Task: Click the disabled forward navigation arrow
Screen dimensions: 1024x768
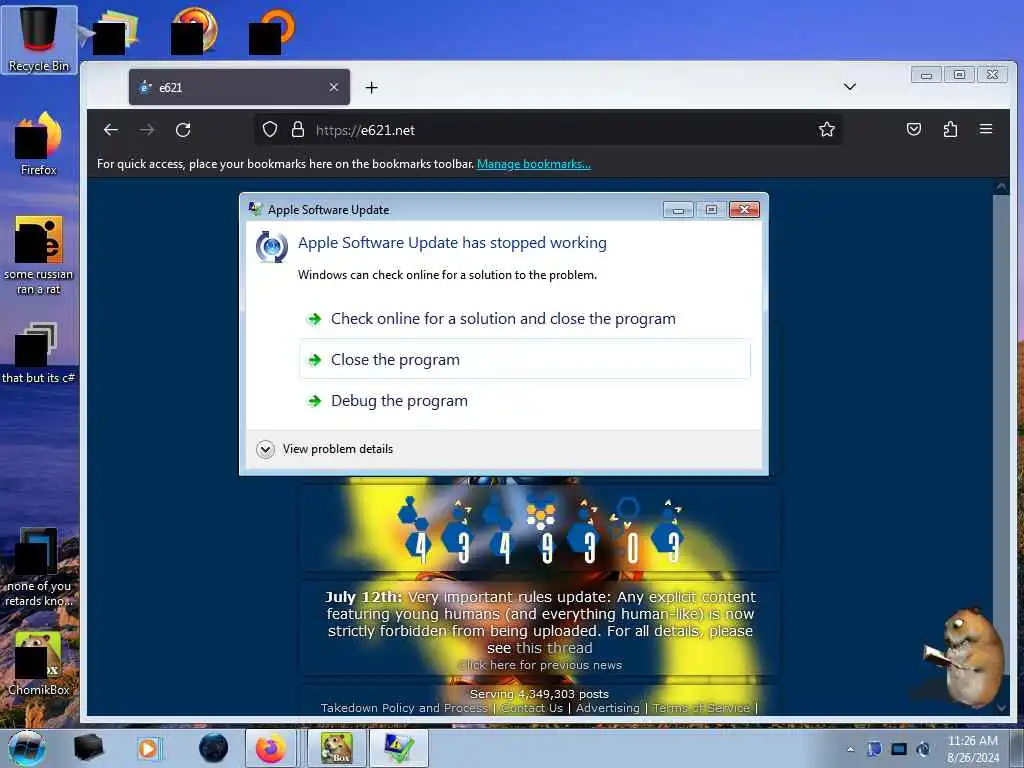Action: click(x=147, y=130)
